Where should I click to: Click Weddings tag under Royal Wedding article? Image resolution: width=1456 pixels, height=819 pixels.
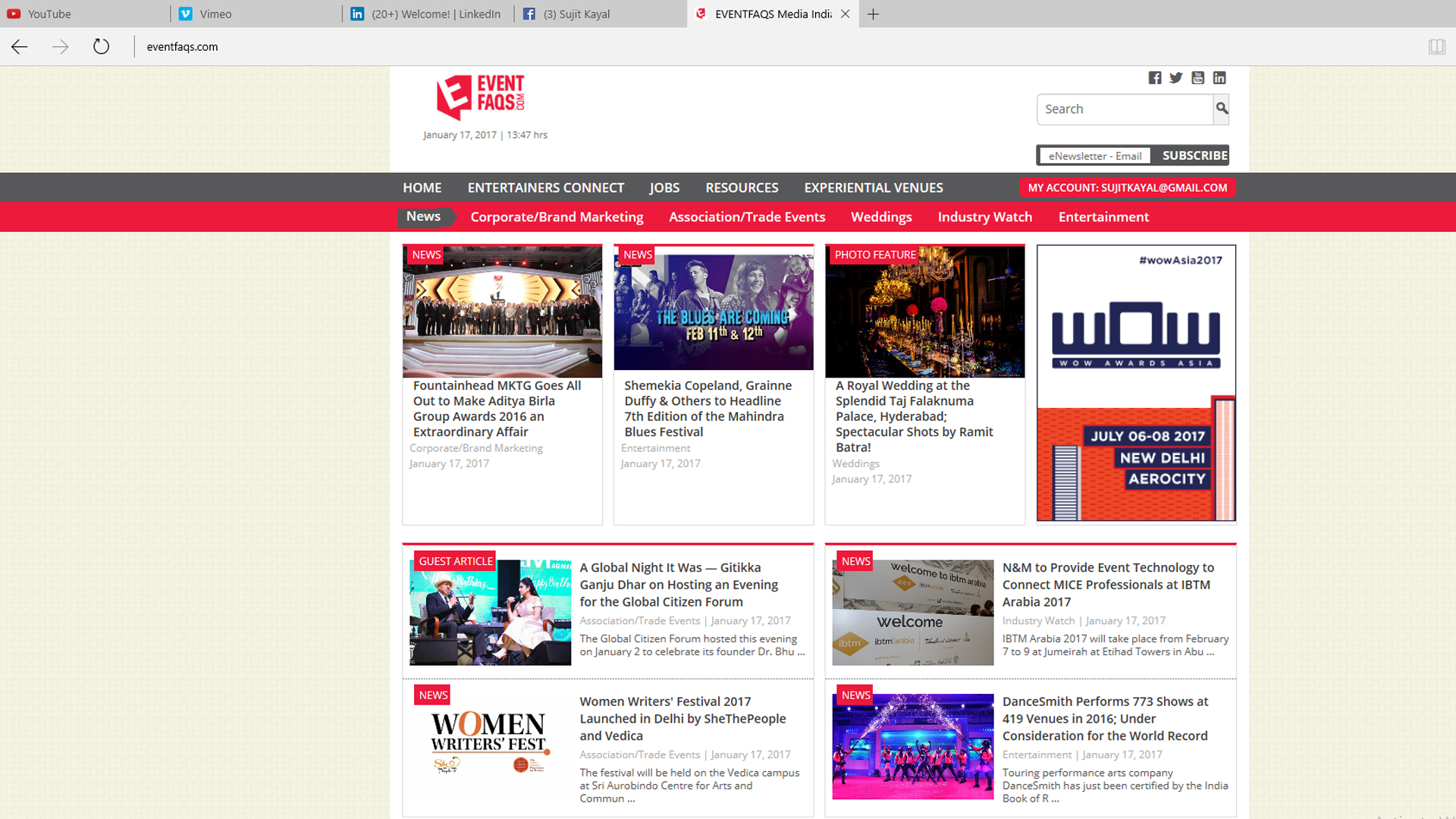855,463
